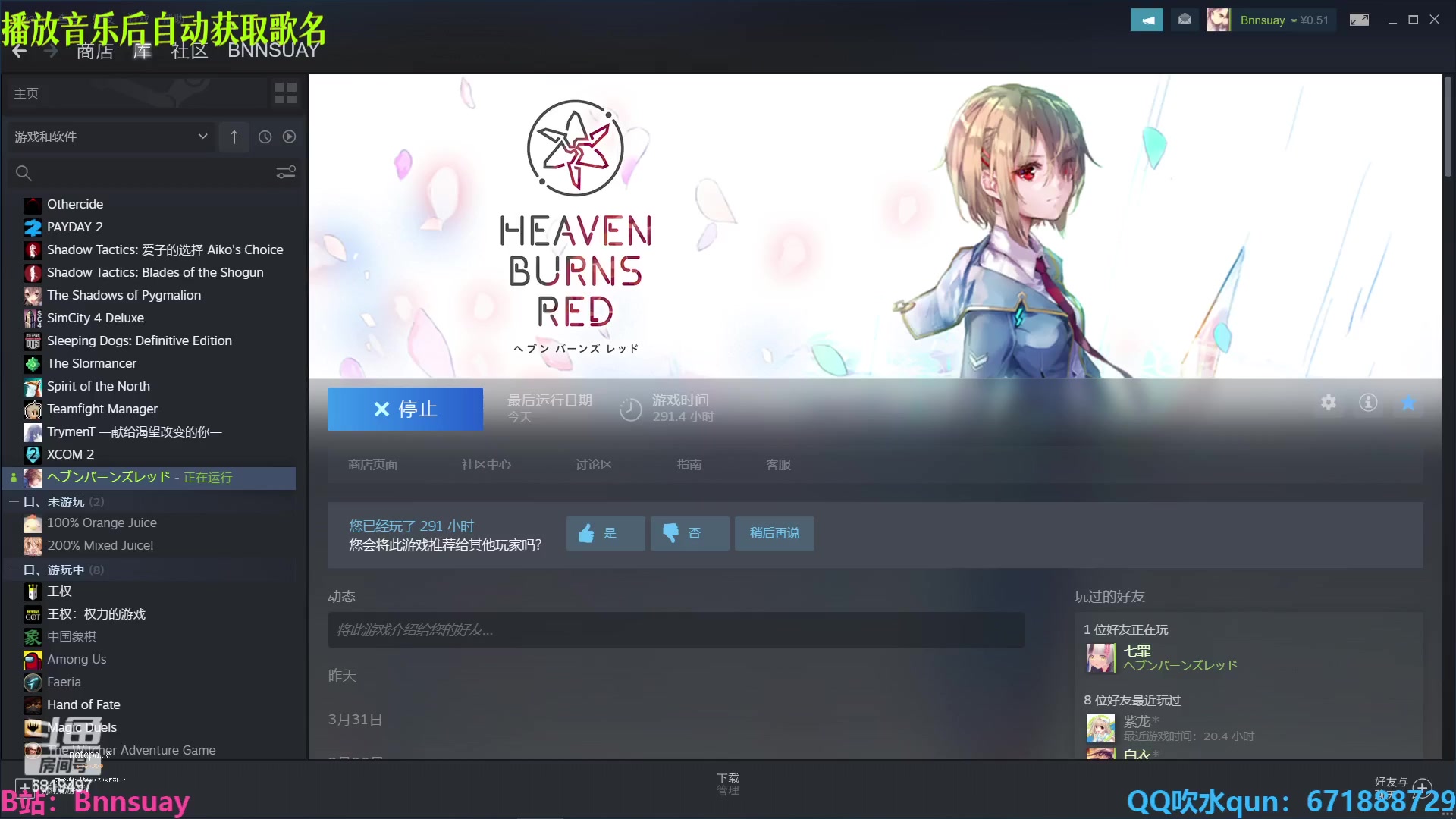Open game settings gear icon
Image resolution: width=1456 pixels, height=819 pixels.
point(1329,403)
